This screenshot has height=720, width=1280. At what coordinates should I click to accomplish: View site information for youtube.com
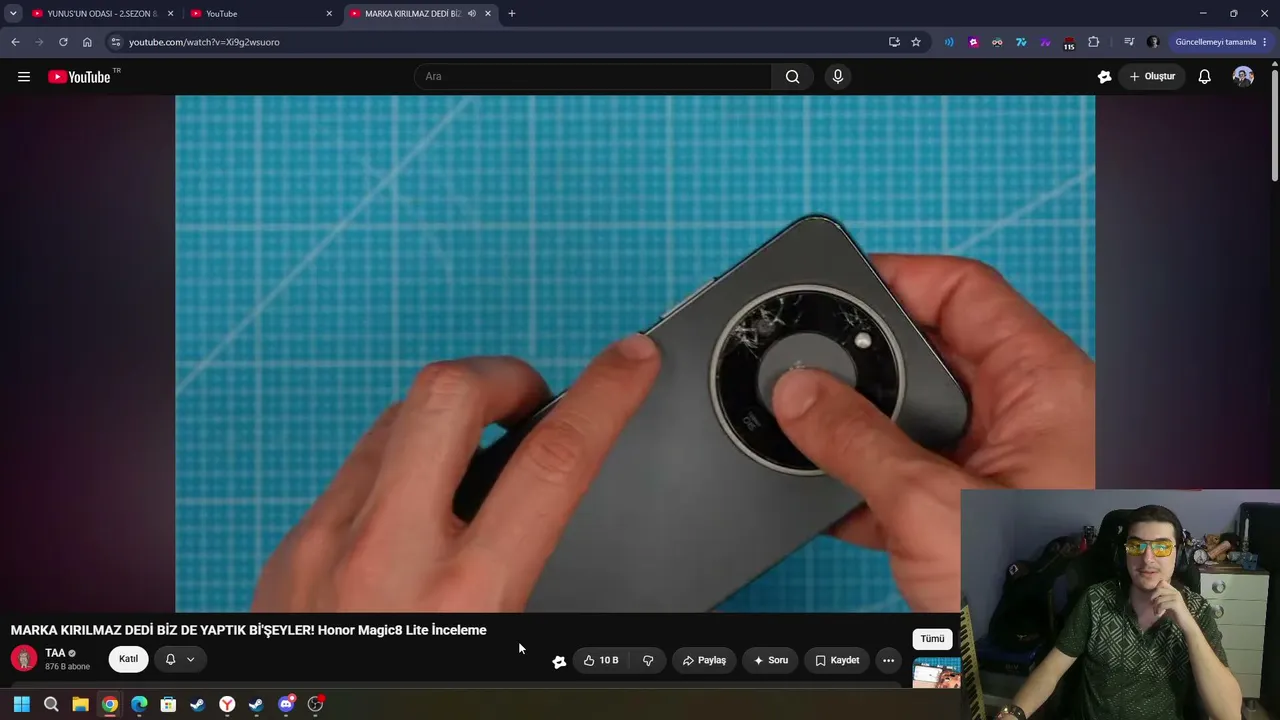pos(116,42)
